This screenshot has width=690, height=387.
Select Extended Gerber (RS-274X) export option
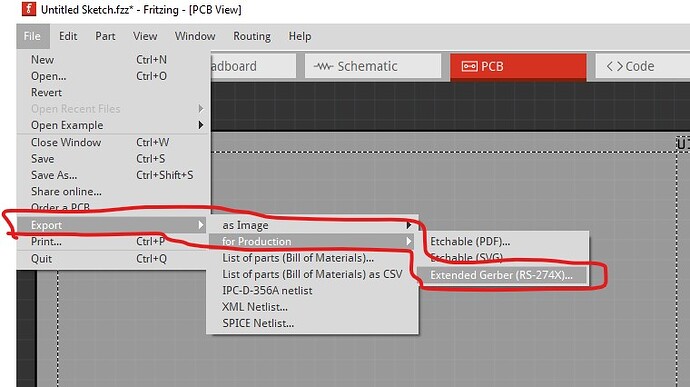pyautogui.click(x=501, y=275)
